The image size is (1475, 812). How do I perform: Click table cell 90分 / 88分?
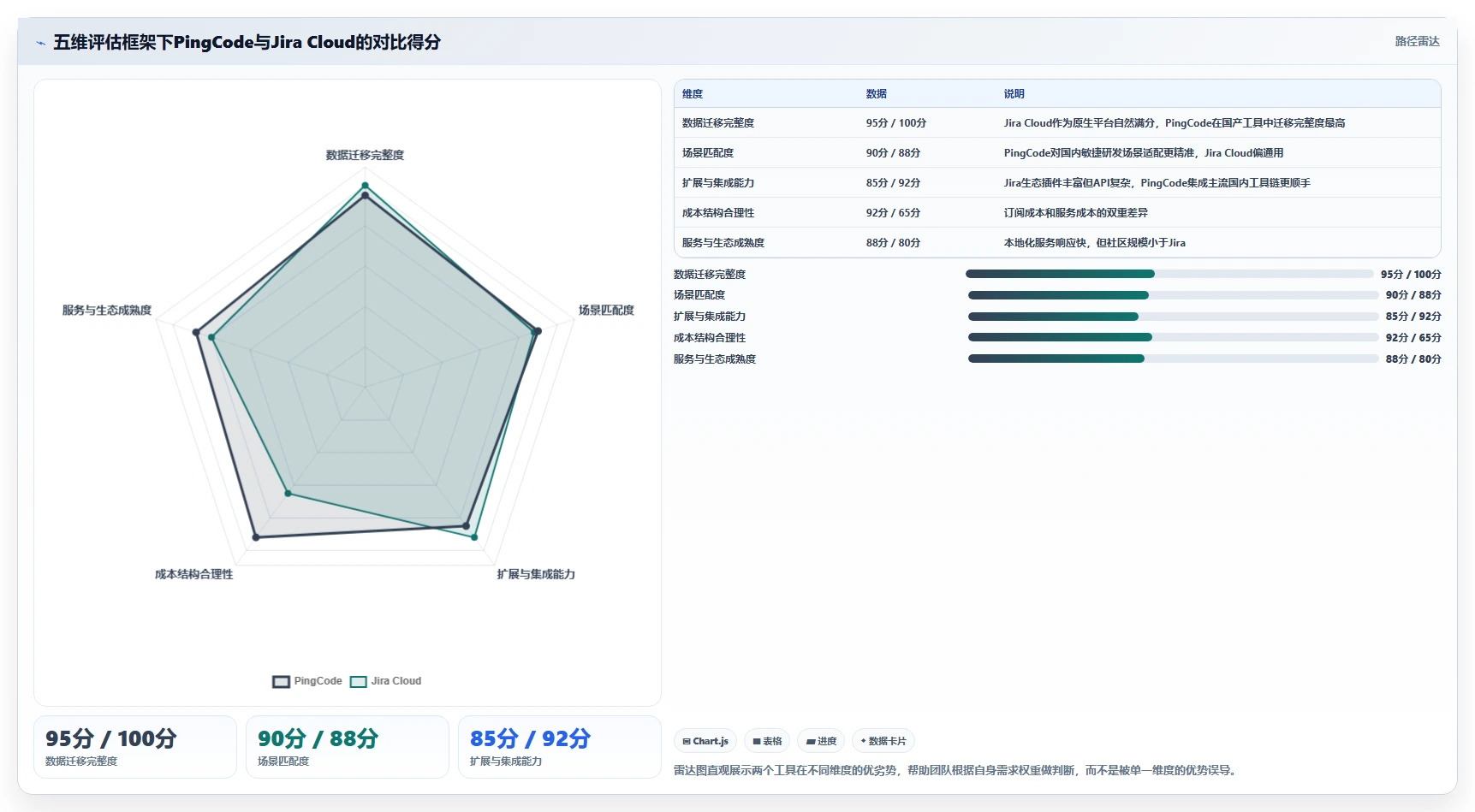point(893,153)
